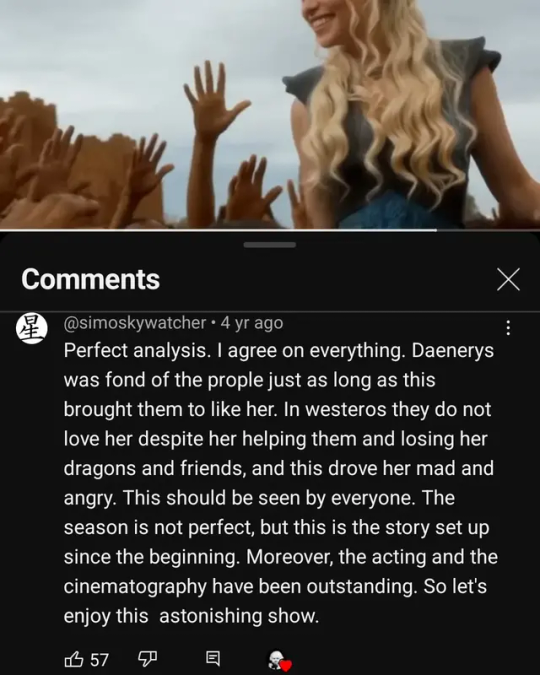
Task: Tap the comments sheet drag handle
Action: click(x=270, y=245)
